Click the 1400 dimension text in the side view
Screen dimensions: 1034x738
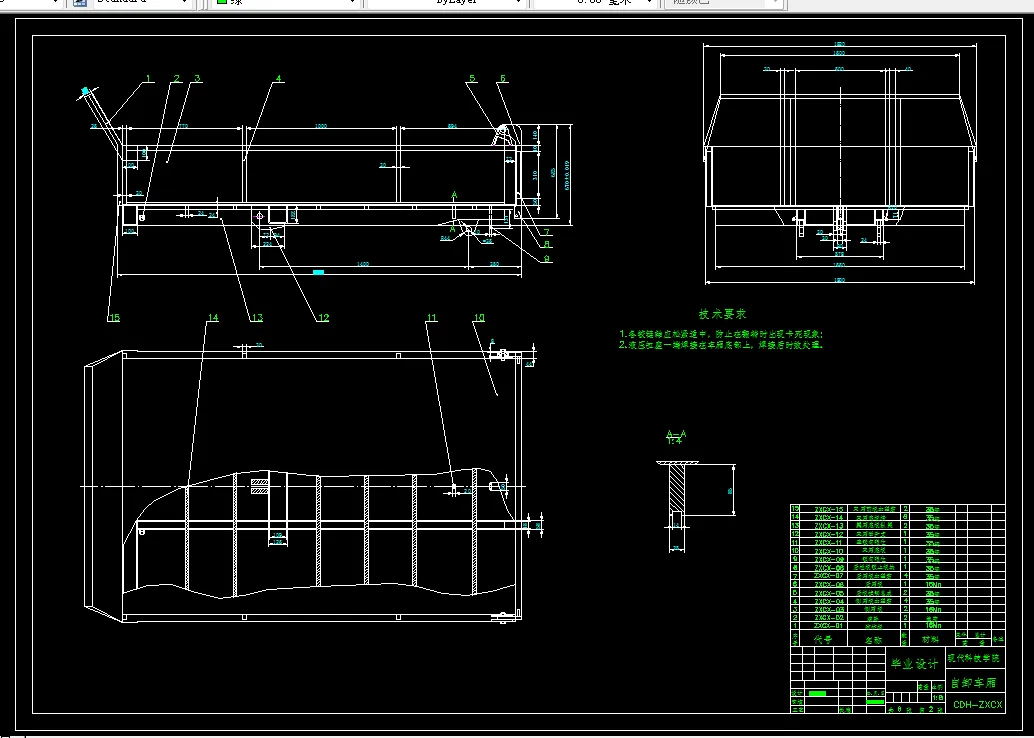[363, 264]
